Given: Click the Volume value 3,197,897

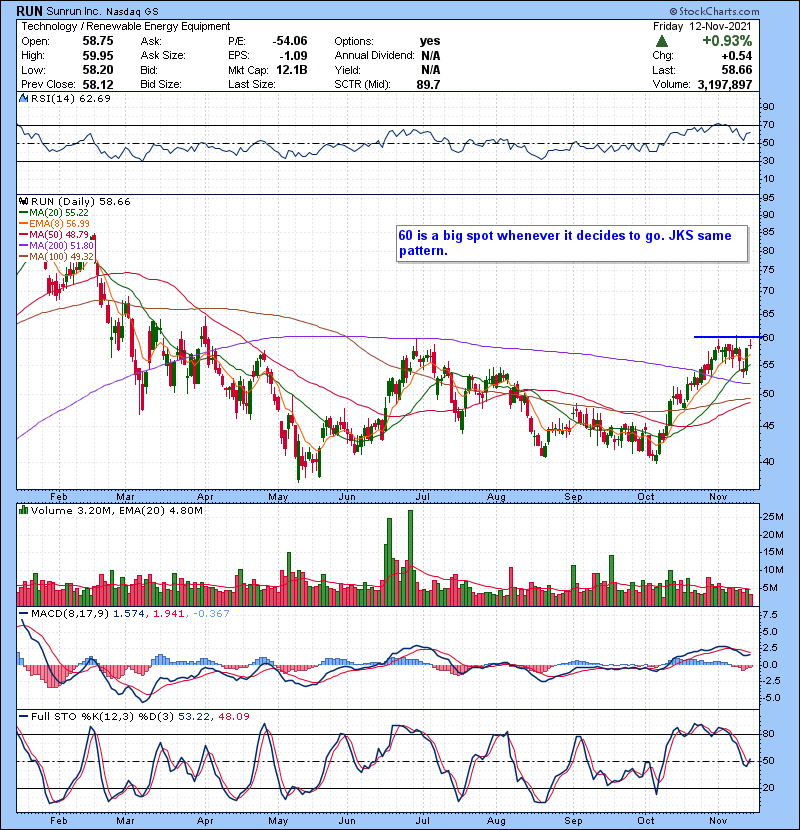Looking at the screenshot, I should (x=725, y=84).
